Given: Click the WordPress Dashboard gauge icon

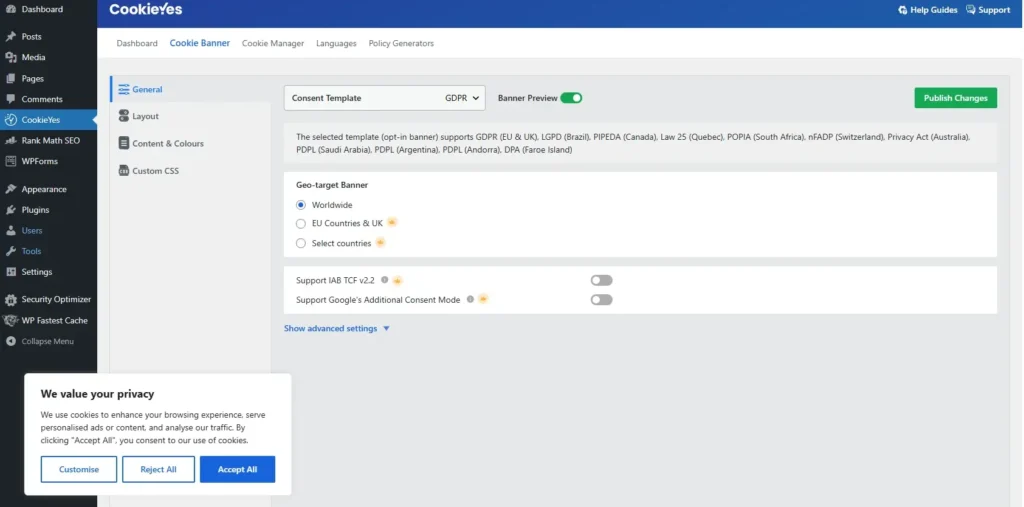Looking at the screenshot, I should 10,9.
